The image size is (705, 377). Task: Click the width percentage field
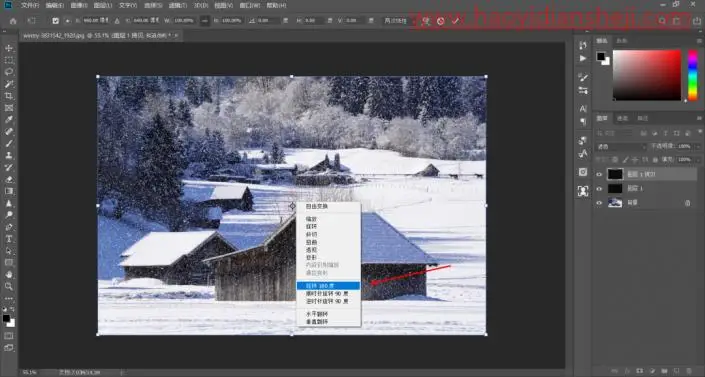click(x=183, y=21)
